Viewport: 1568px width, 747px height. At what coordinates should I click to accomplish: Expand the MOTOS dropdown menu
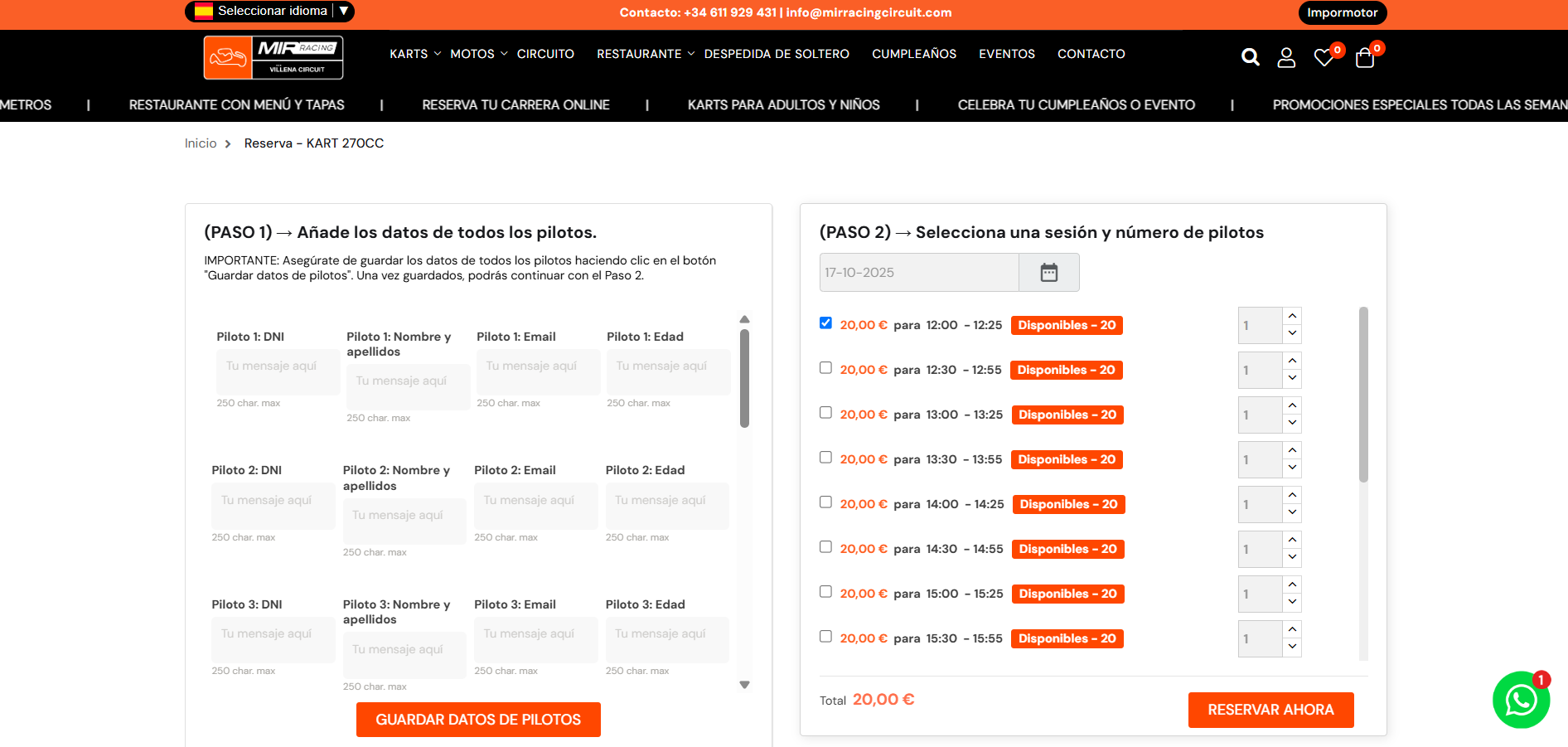pyautogui.click(x=478, y=54)
